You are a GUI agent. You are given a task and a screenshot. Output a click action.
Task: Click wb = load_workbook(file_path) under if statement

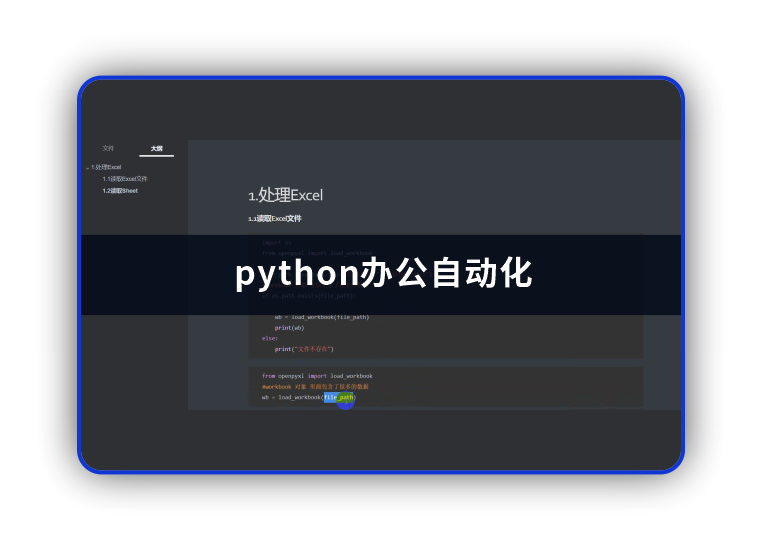pyautogui.click(x=322, y=317)
